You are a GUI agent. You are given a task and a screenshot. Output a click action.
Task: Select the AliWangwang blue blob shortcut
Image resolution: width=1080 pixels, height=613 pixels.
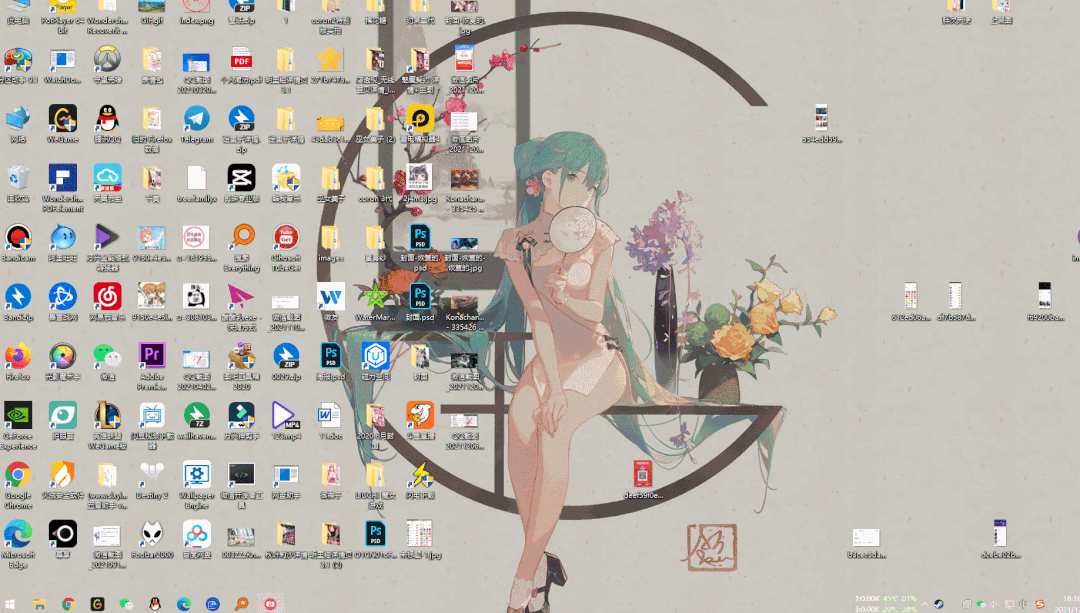63,242
